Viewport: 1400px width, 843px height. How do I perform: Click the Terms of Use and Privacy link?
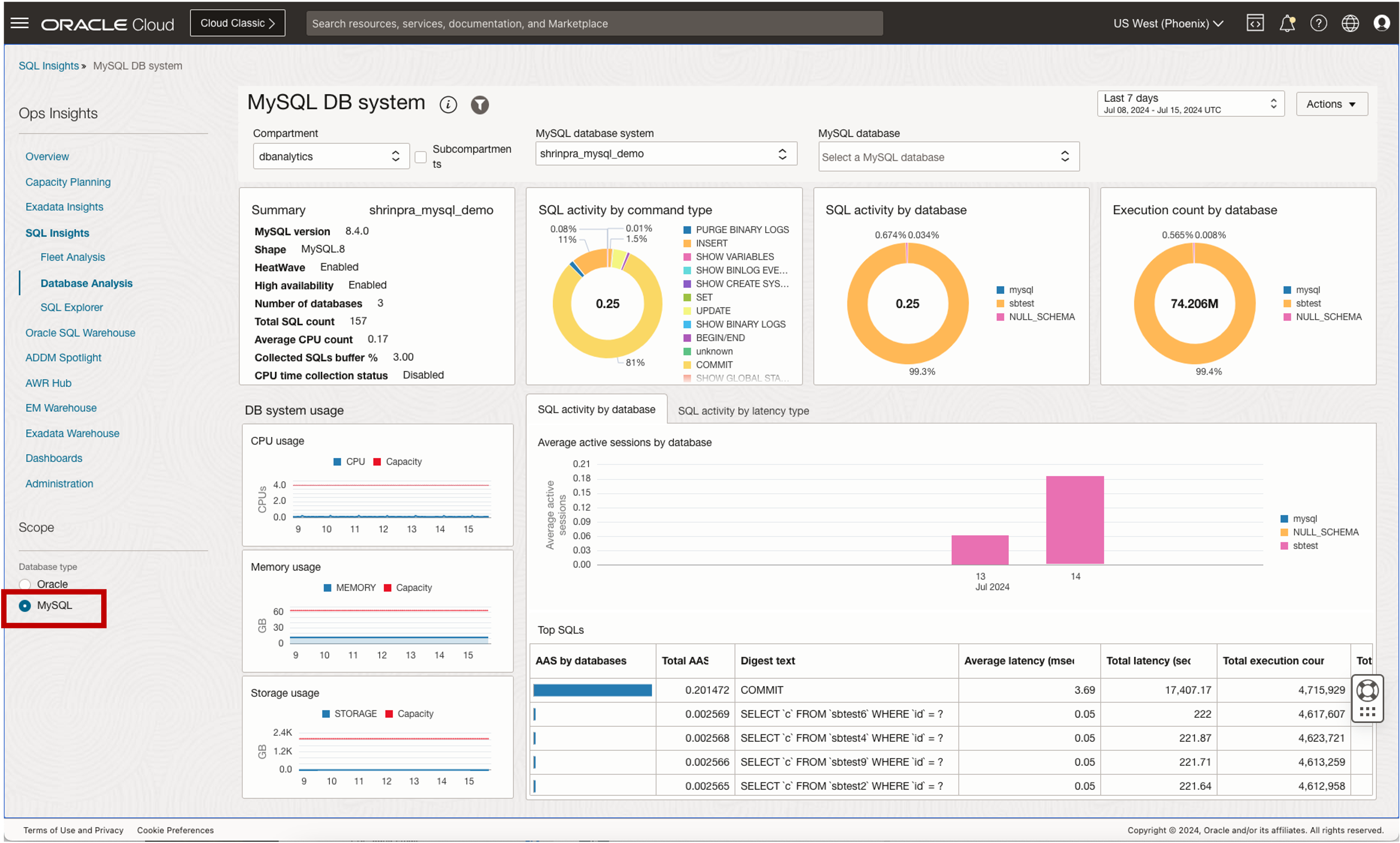[x=73, y=830]
